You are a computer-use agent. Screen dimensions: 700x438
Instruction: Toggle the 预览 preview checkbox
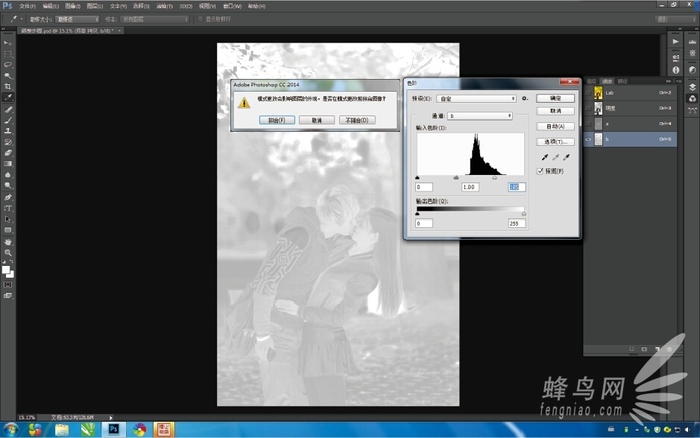(x=540, y=171)
